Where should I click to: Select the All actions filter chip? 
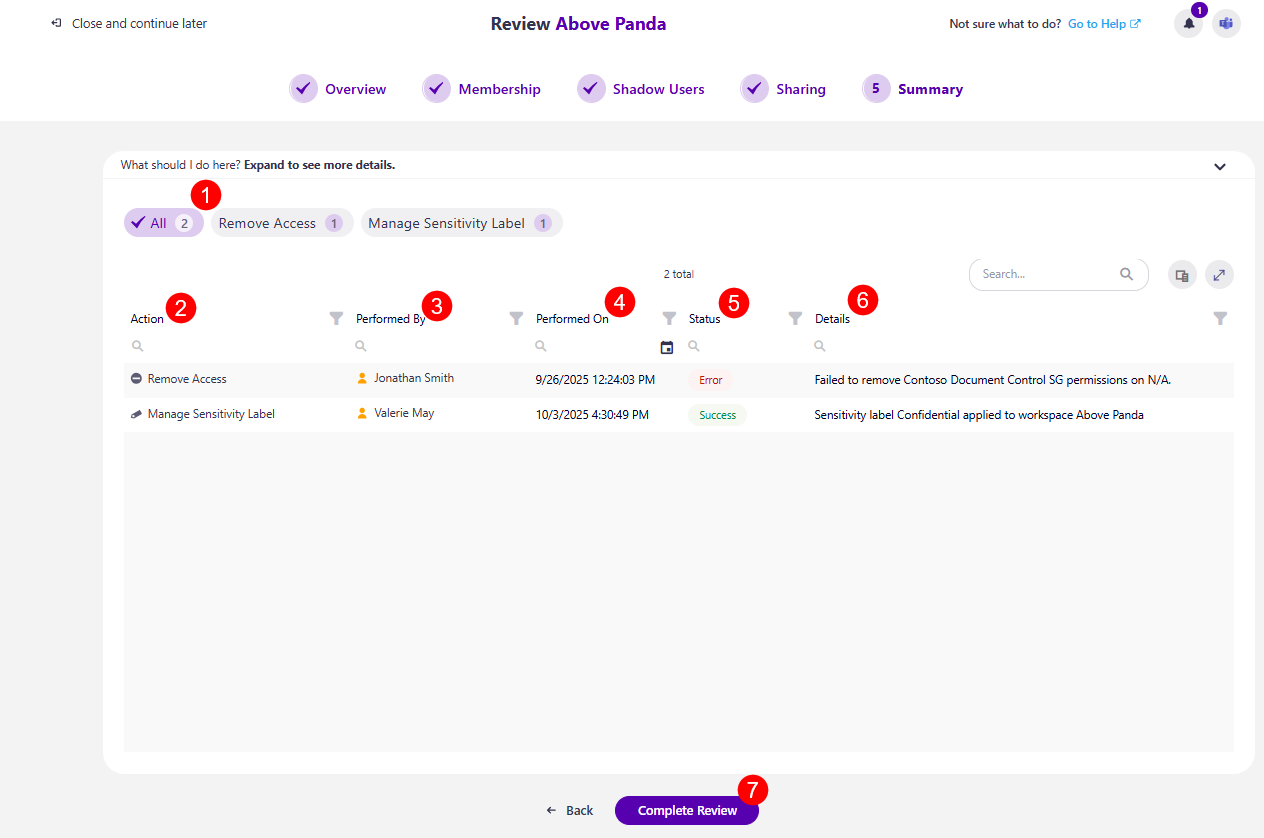click(x=162, y=222)
